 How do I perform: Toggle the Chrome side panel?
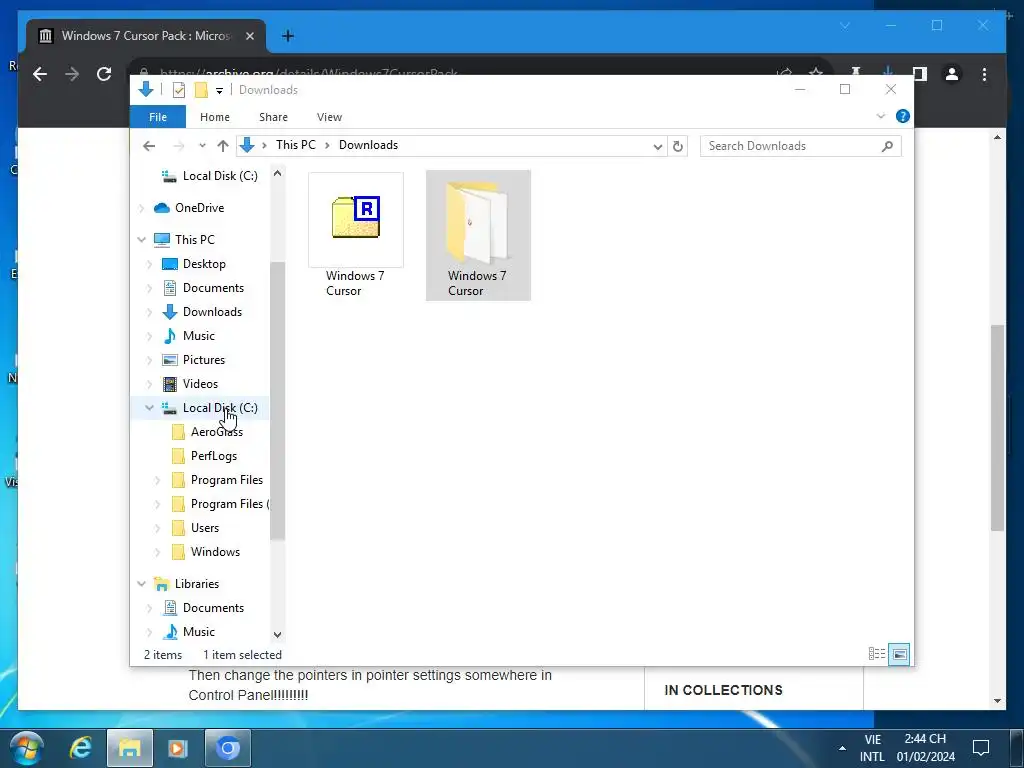tap(920, 74)
